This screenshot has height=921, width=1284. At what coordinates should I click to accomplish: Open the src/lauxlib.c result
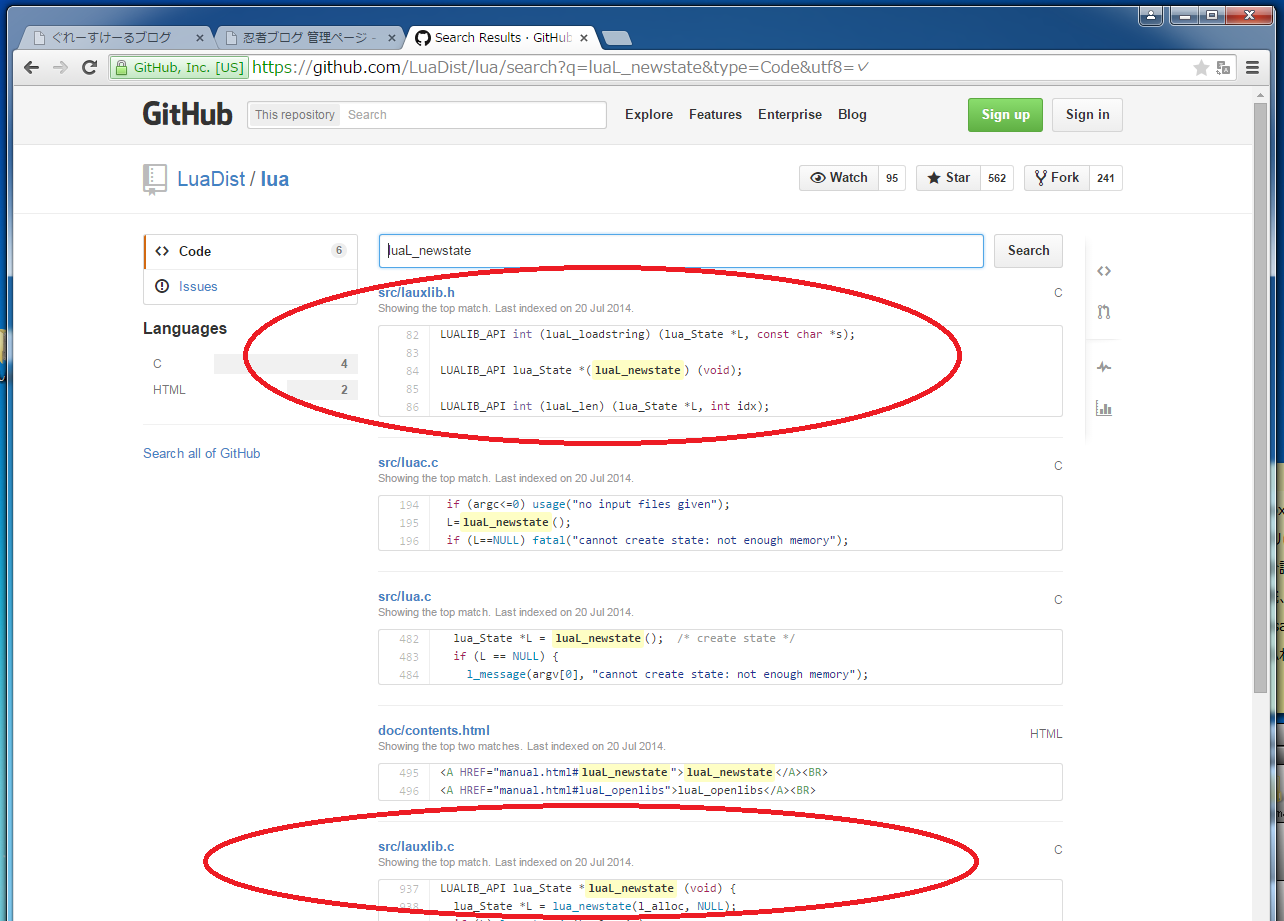(x=416, y=846)
